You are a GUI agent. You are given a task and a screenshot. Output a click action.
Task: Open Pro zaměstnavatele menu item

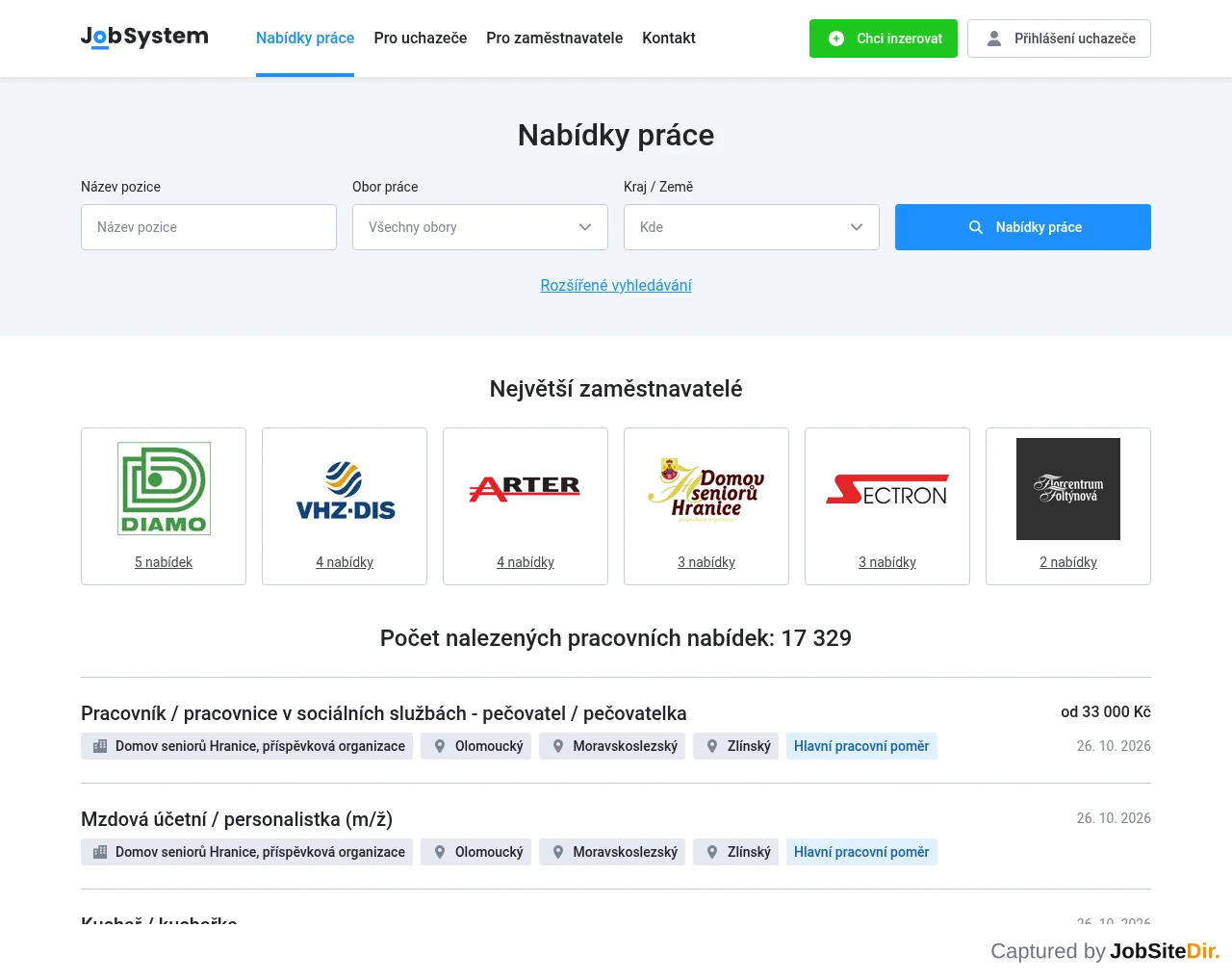[554, 39]
